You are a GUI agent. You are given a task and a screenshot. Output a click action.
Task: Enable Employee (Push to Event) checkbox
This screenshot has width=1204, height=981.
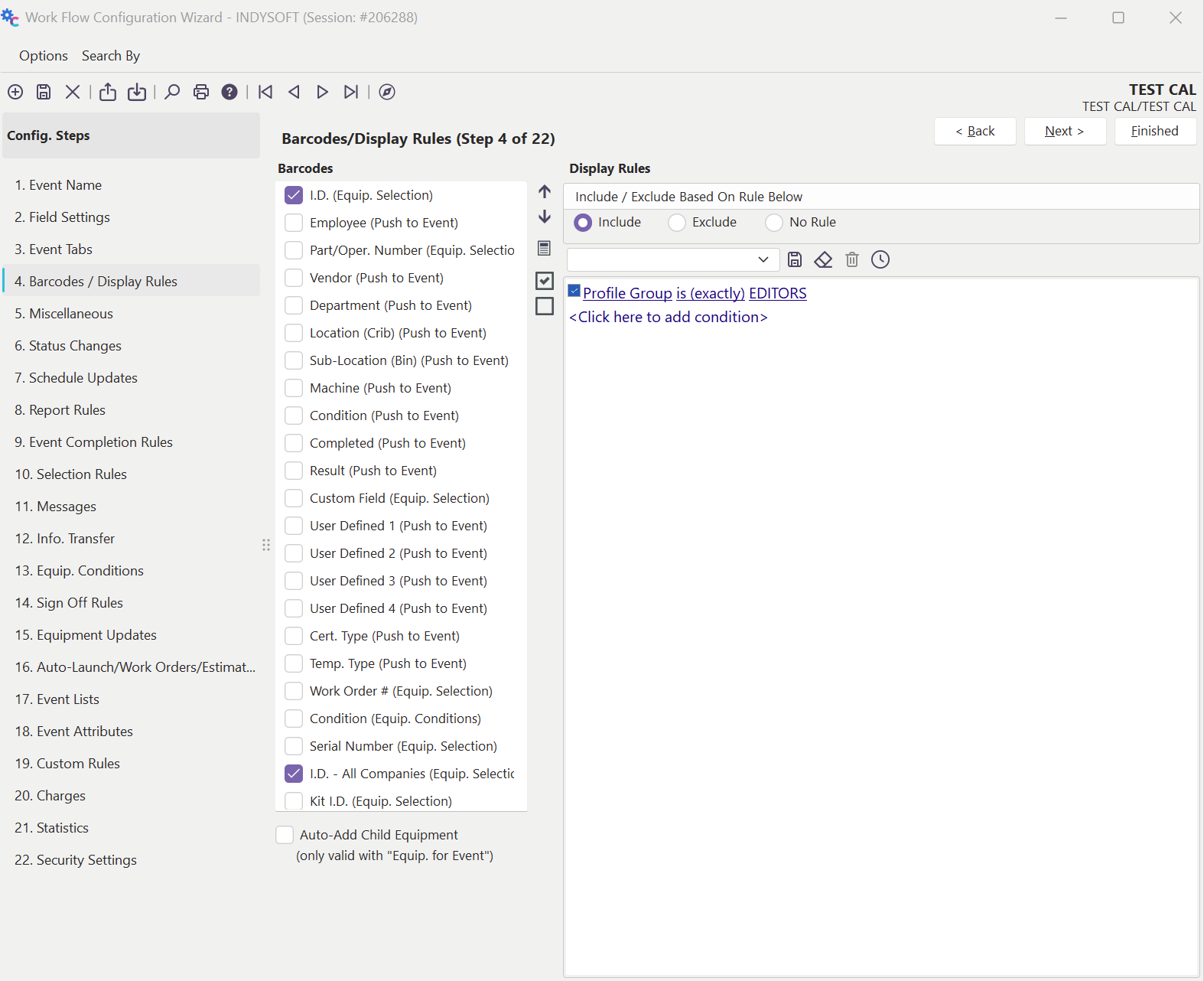point(294,223)
